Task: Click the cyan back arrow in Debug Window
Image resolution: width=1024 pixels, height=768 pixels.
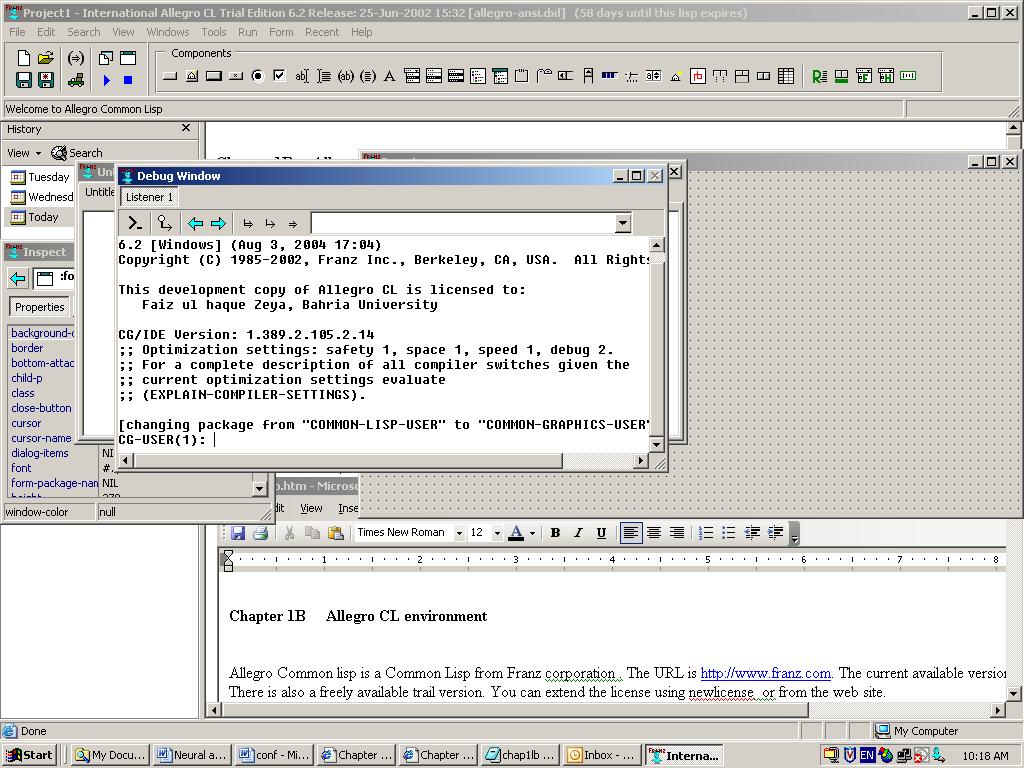Action: [x=195, y=223]
